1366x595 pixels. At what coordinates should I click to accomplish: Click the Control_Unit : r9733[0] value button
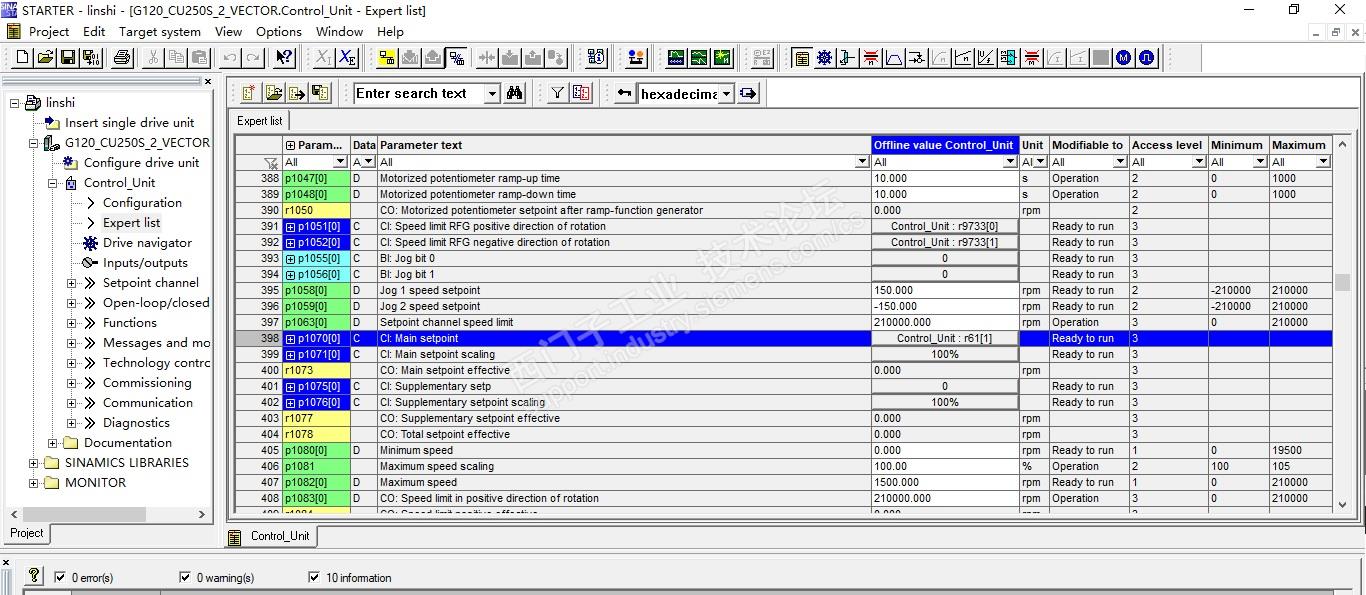point(945,227)
